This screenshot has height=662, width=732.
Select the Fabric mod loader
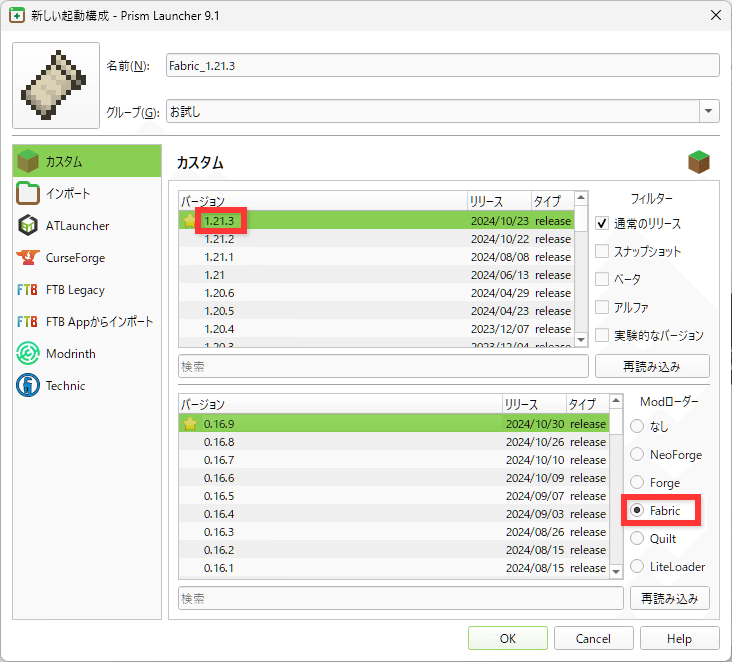click(637, 510)
